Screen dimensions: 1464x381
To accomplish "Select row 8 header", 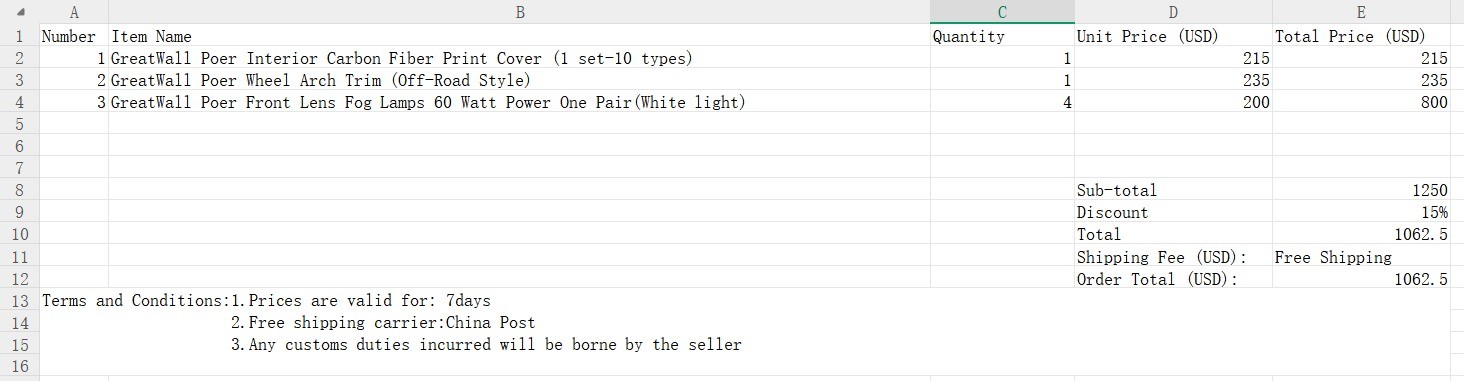I will click(x=20, y=190).
